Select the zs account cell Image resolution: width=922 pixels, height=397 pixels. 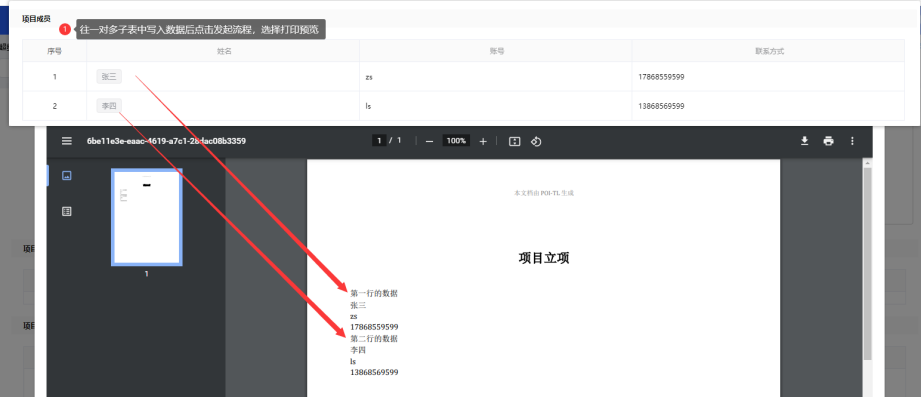(x=496, y=76)
